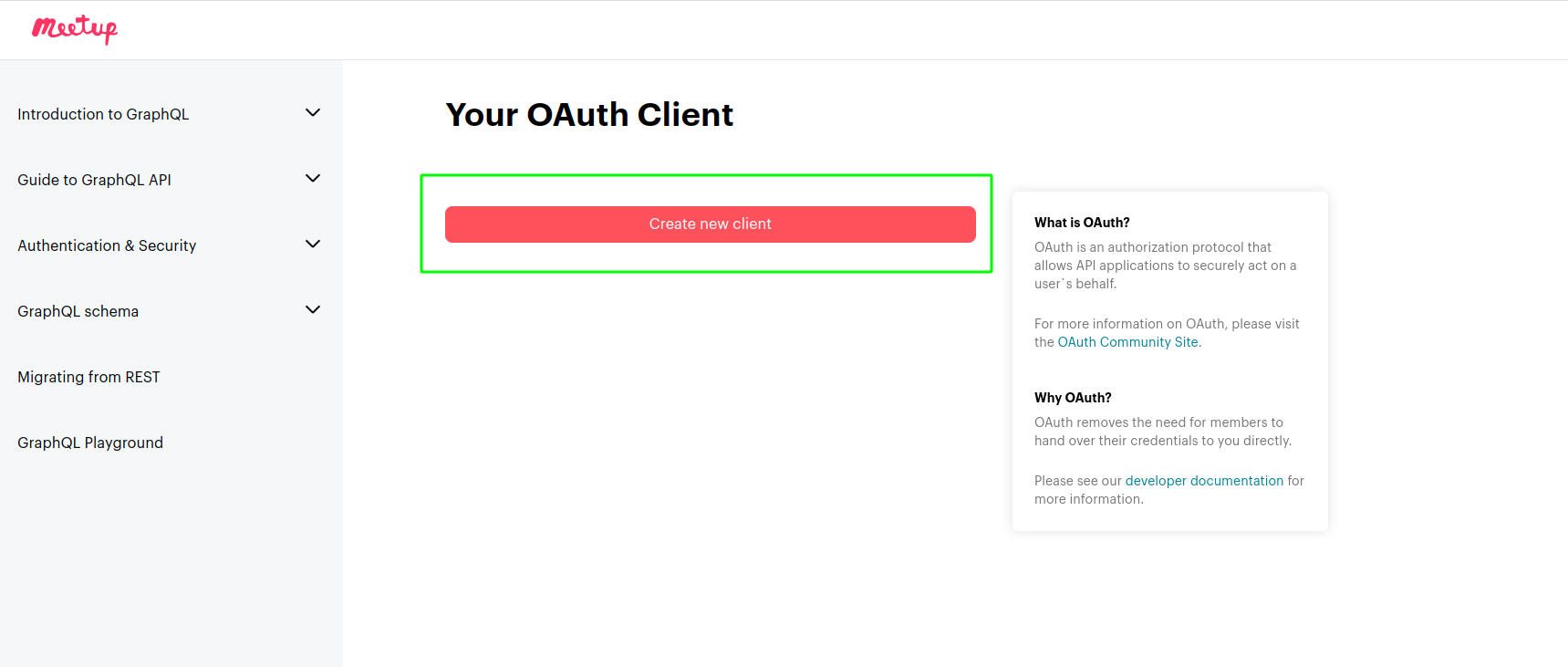Click the Meetup logo
Screen dimensions: 1568x667
(x=75, y=29)
